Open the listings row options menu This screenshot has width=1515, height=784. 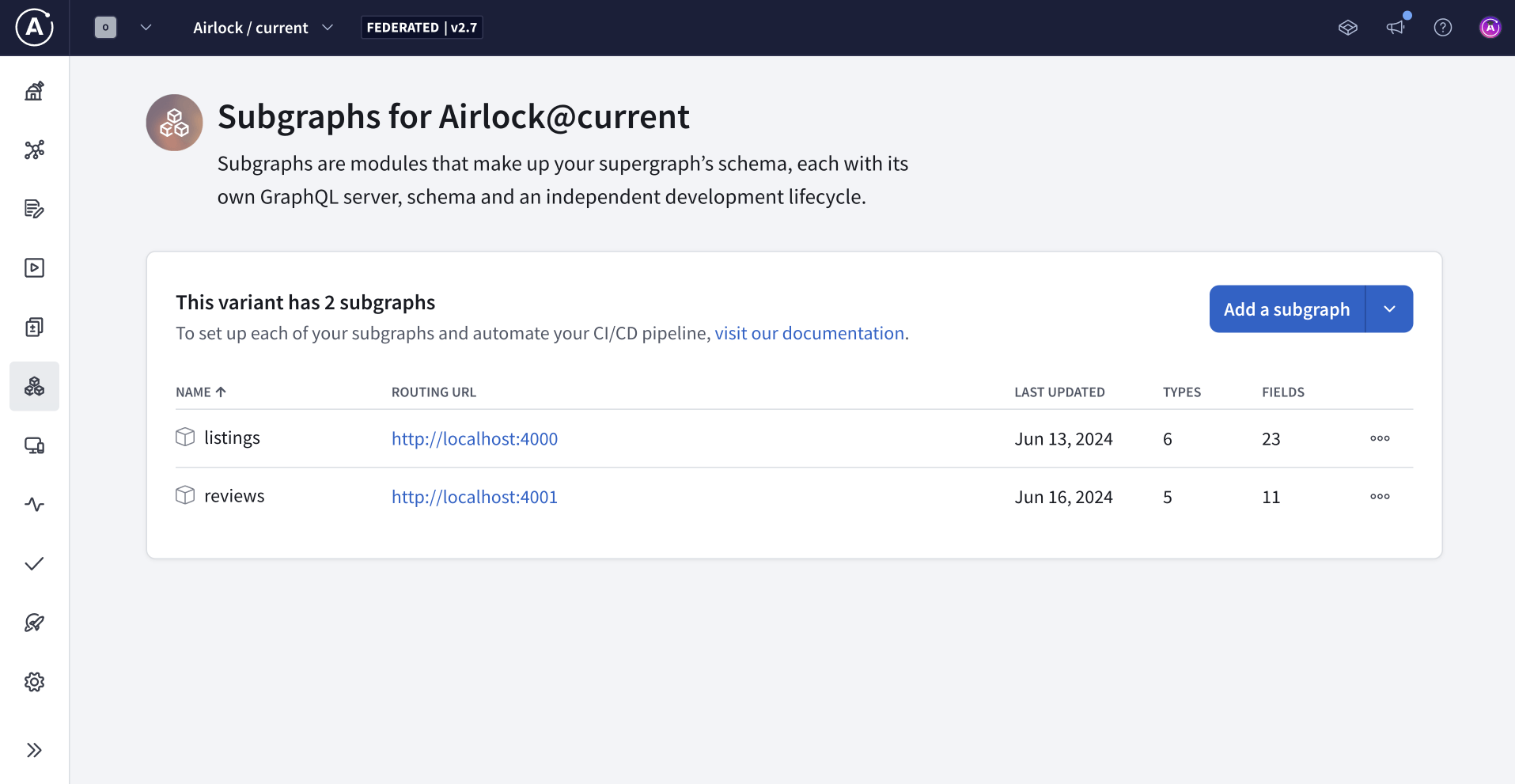(x=1379, y=438)
